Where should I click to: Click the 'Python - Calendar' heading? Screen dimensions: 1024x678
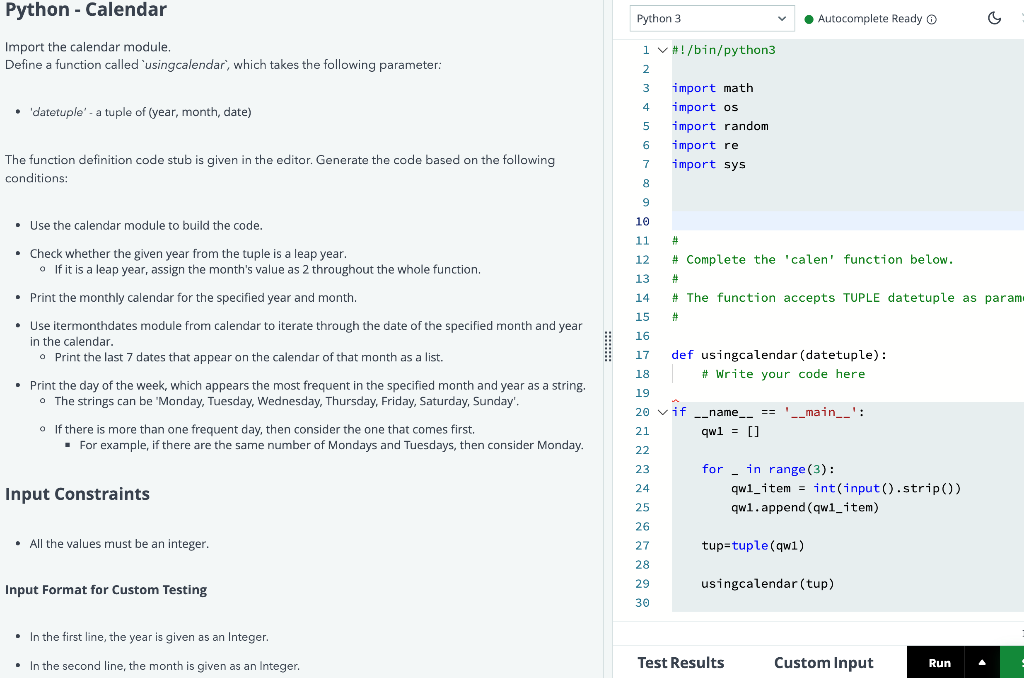pos(86,10)
